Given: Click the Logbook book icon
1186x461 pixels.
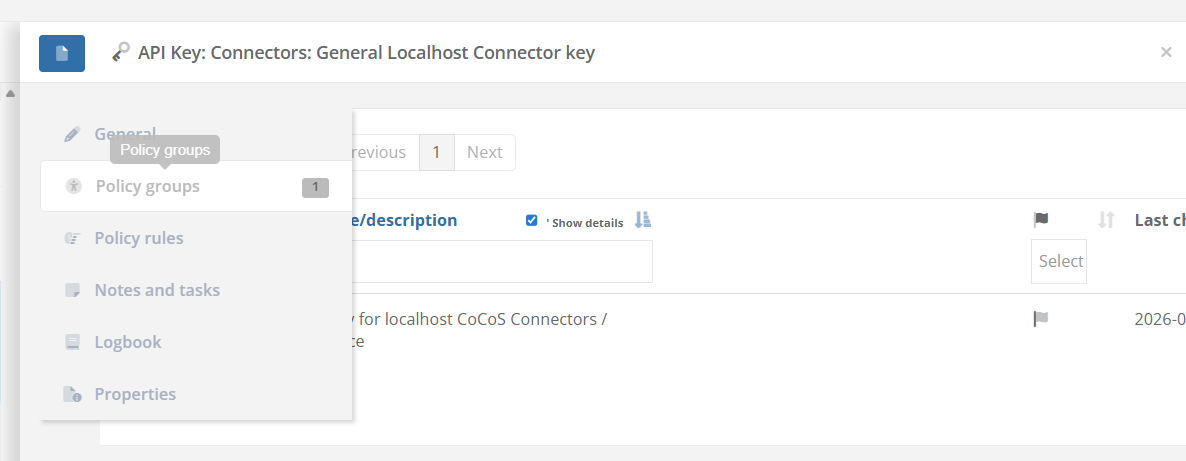Looking at the screenshot, I should click(x=72, y=342).
